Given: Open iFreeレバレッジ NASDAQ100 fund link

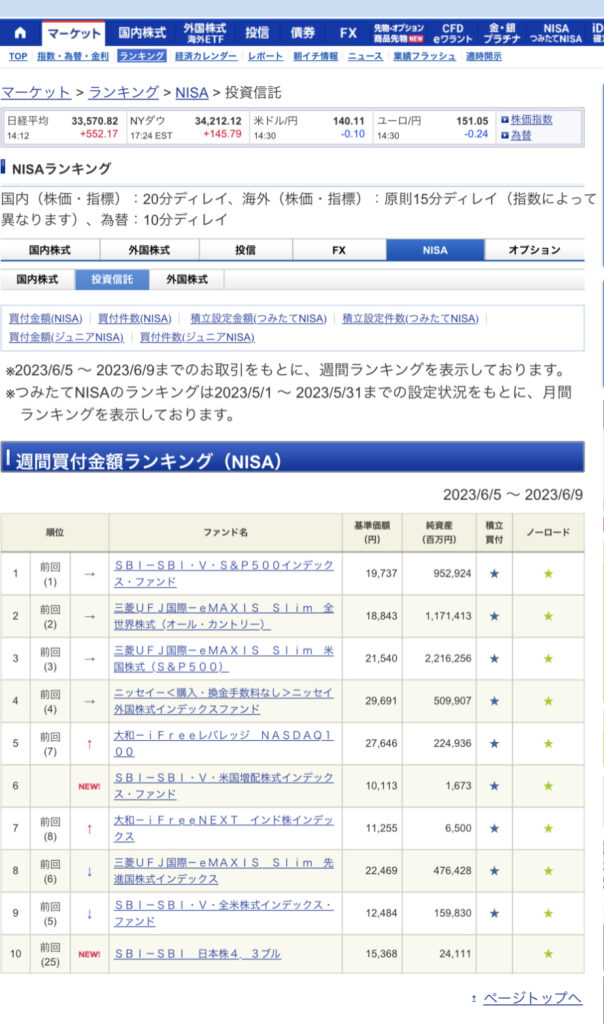Looking at the screenshot, I should (224, 743).
